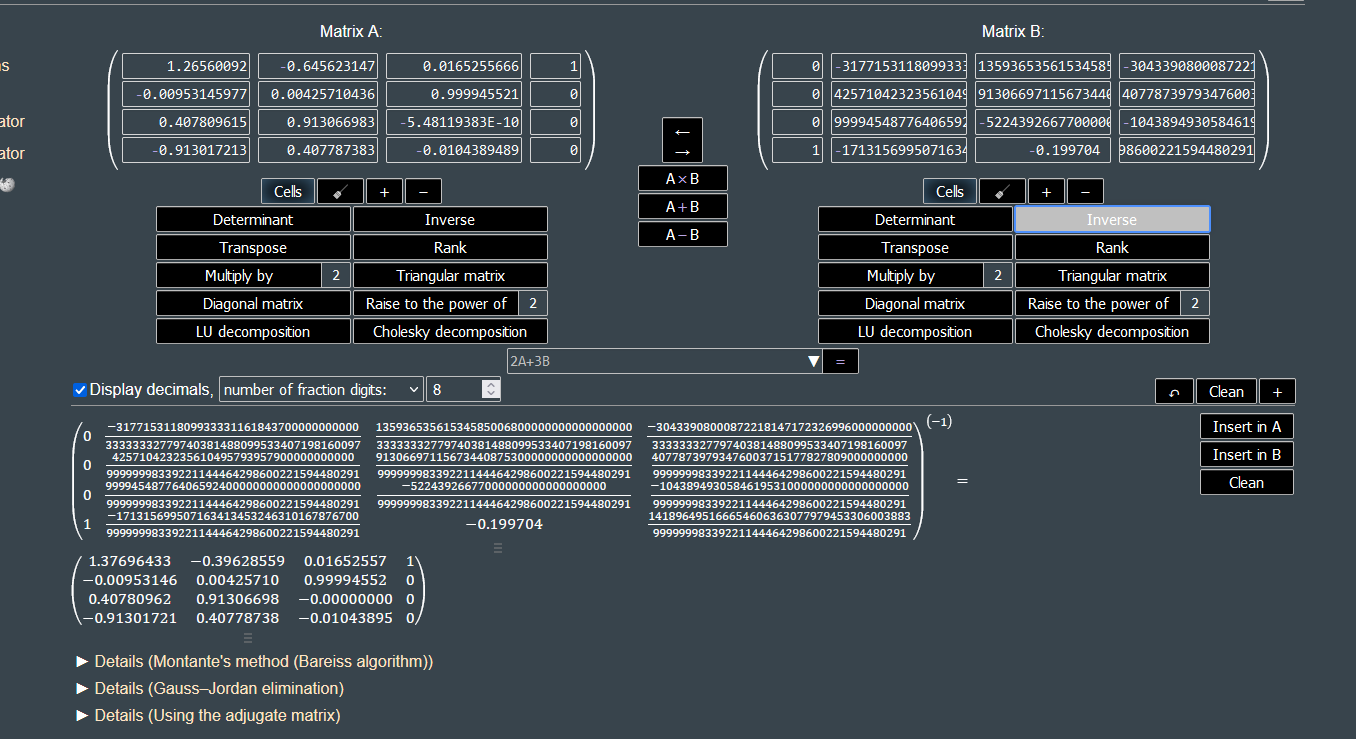Expand Details for Montante's method
Screen dimensions: 1356x739
[x=254, y=661]
